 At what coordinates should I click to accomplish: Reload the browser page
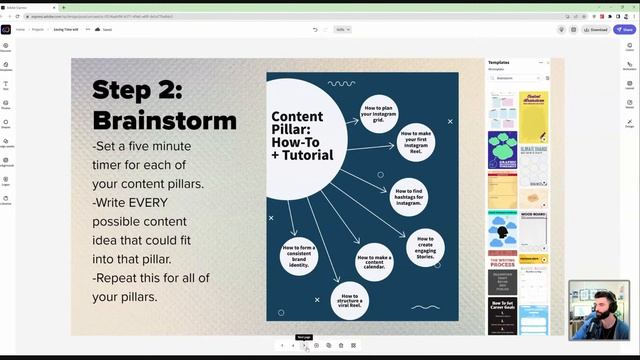(x=18, y=16)
